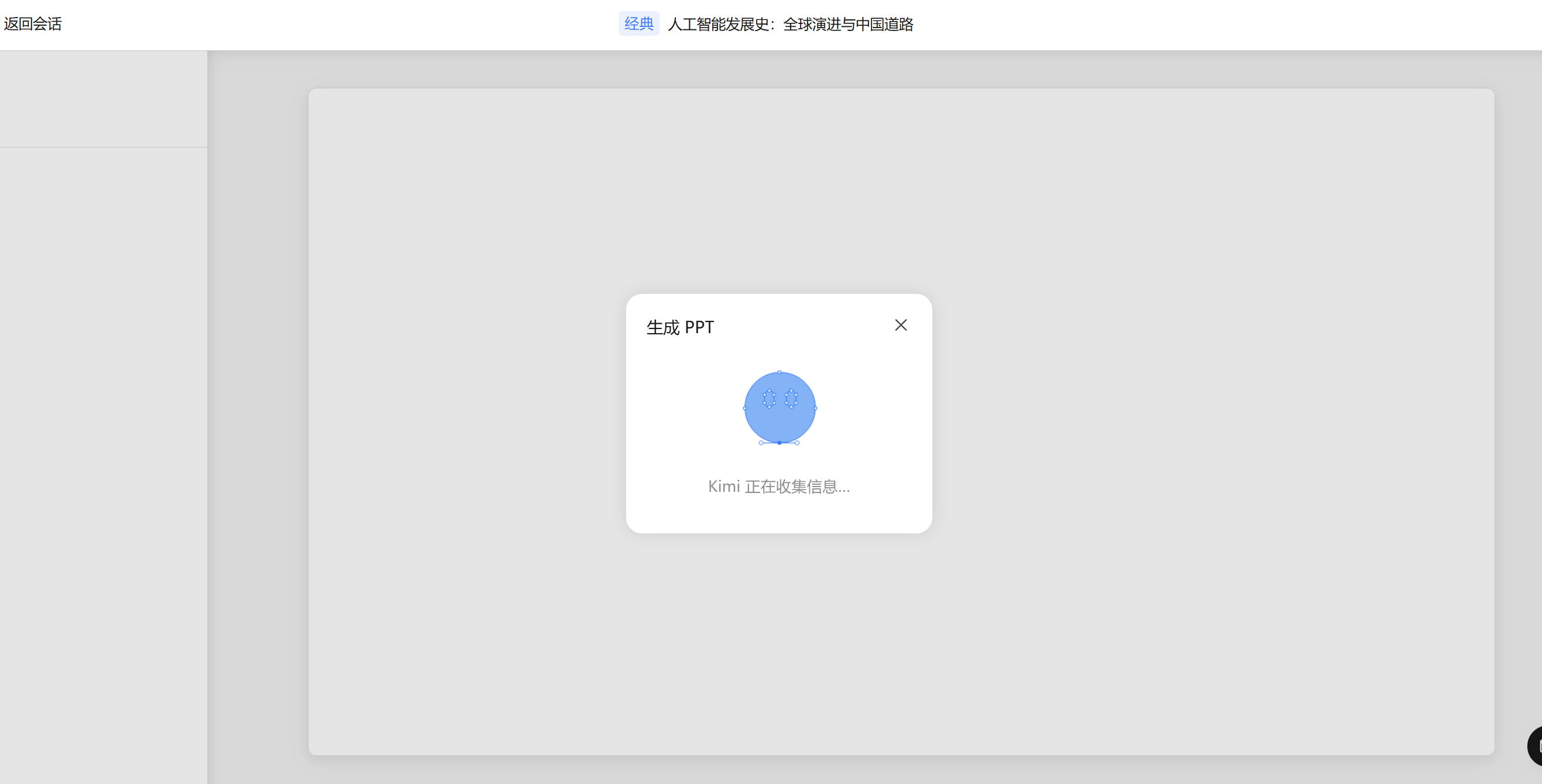Image resolution: width=1542 pixels, height=784 pixels.
Task: Click the 返回会话 link
Action: (33, 24)
